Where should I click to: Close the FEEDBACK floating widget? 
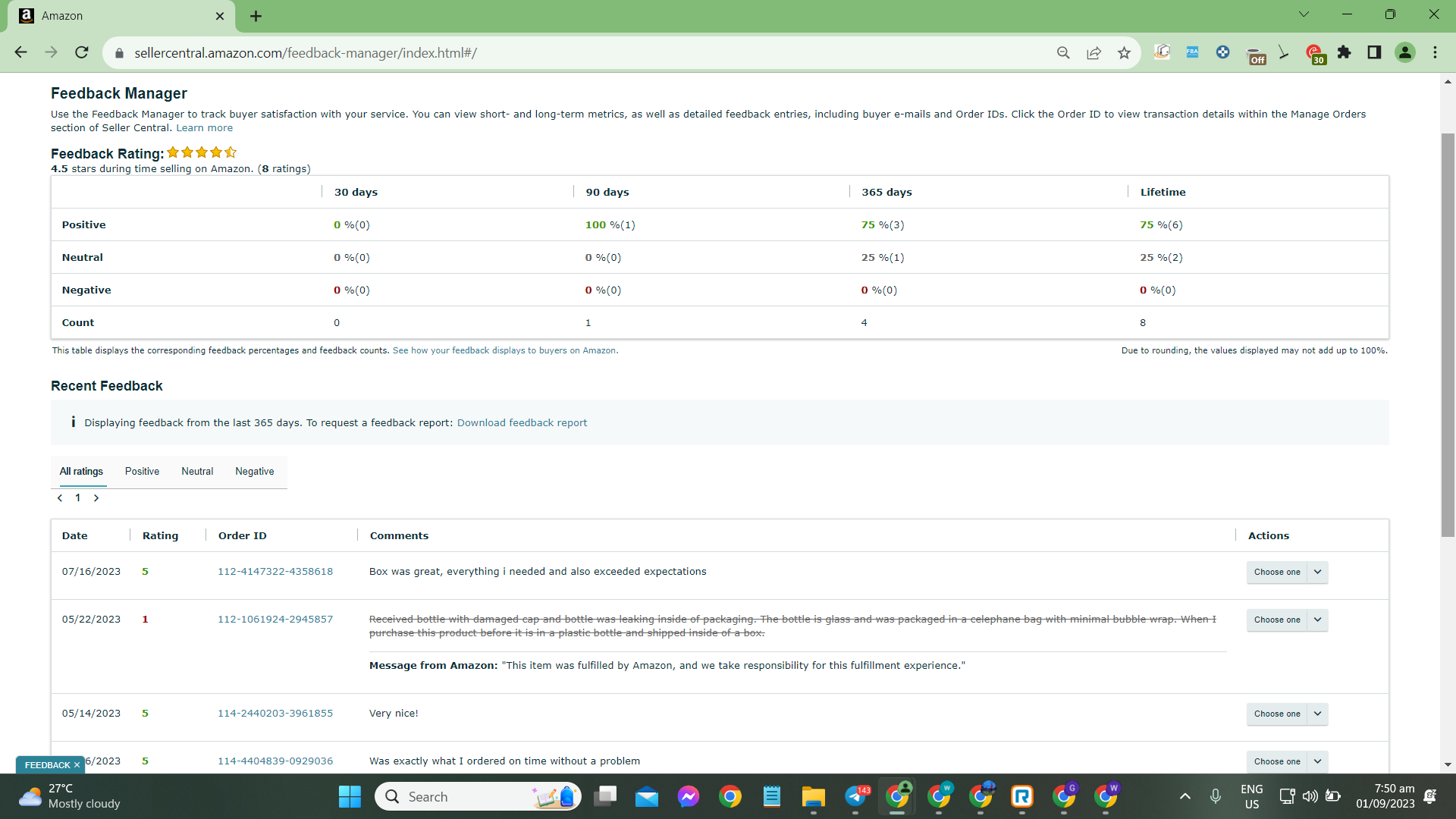click(77, 765)
